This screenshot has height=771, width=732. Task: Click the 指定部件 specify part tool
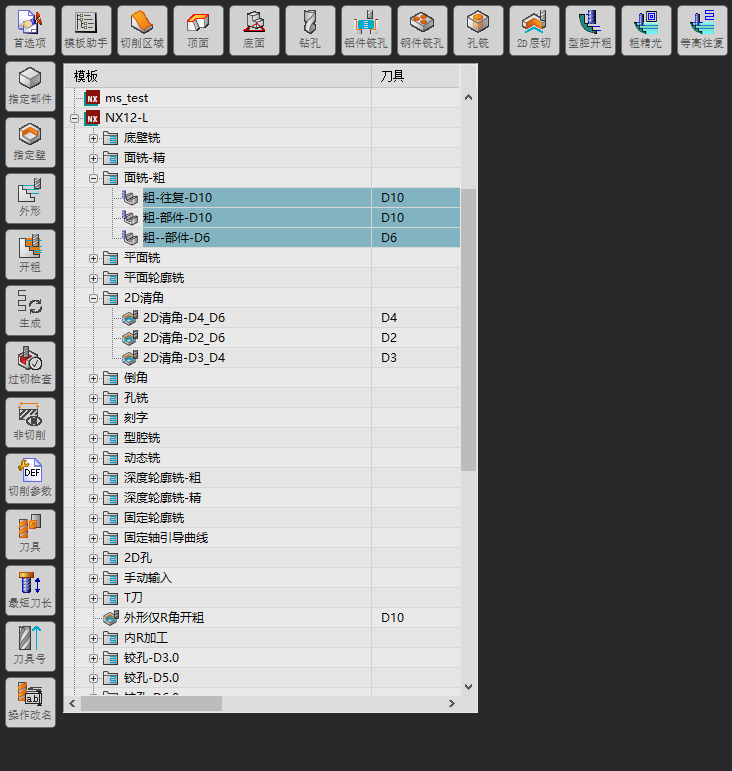pyautogui.click(x=30, y=87)
